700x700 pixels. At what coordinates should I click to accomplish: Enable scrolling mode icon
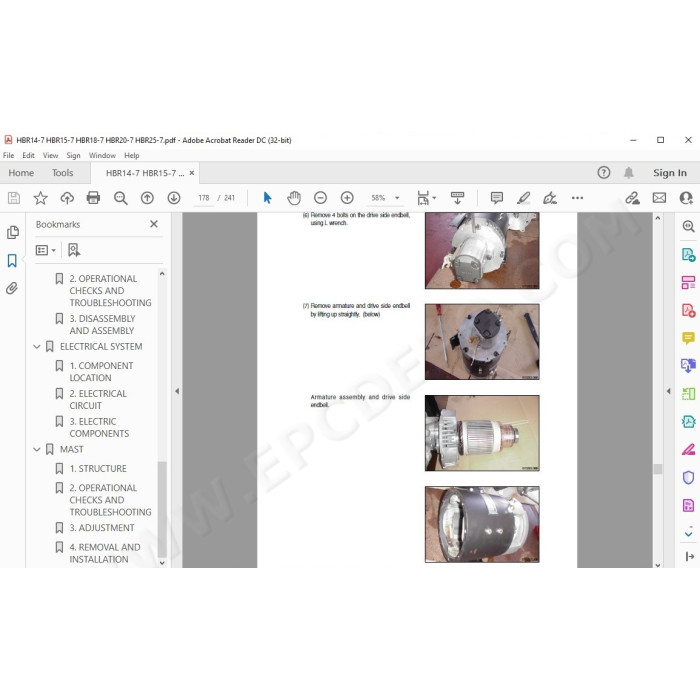tap(457, 198)
